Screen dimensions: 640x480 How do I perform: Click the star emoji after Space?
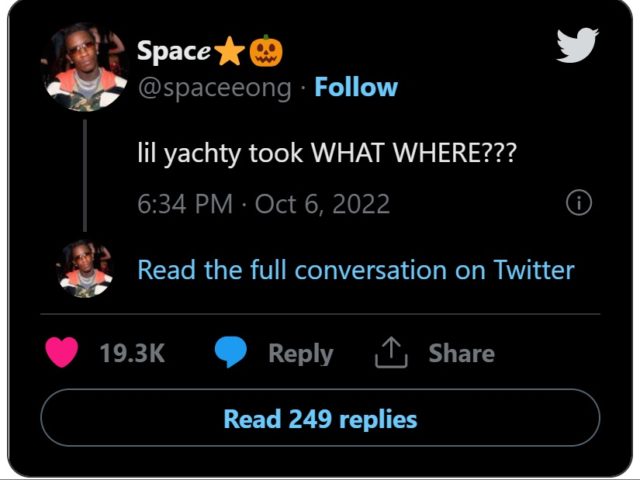(x=230, y=49)
